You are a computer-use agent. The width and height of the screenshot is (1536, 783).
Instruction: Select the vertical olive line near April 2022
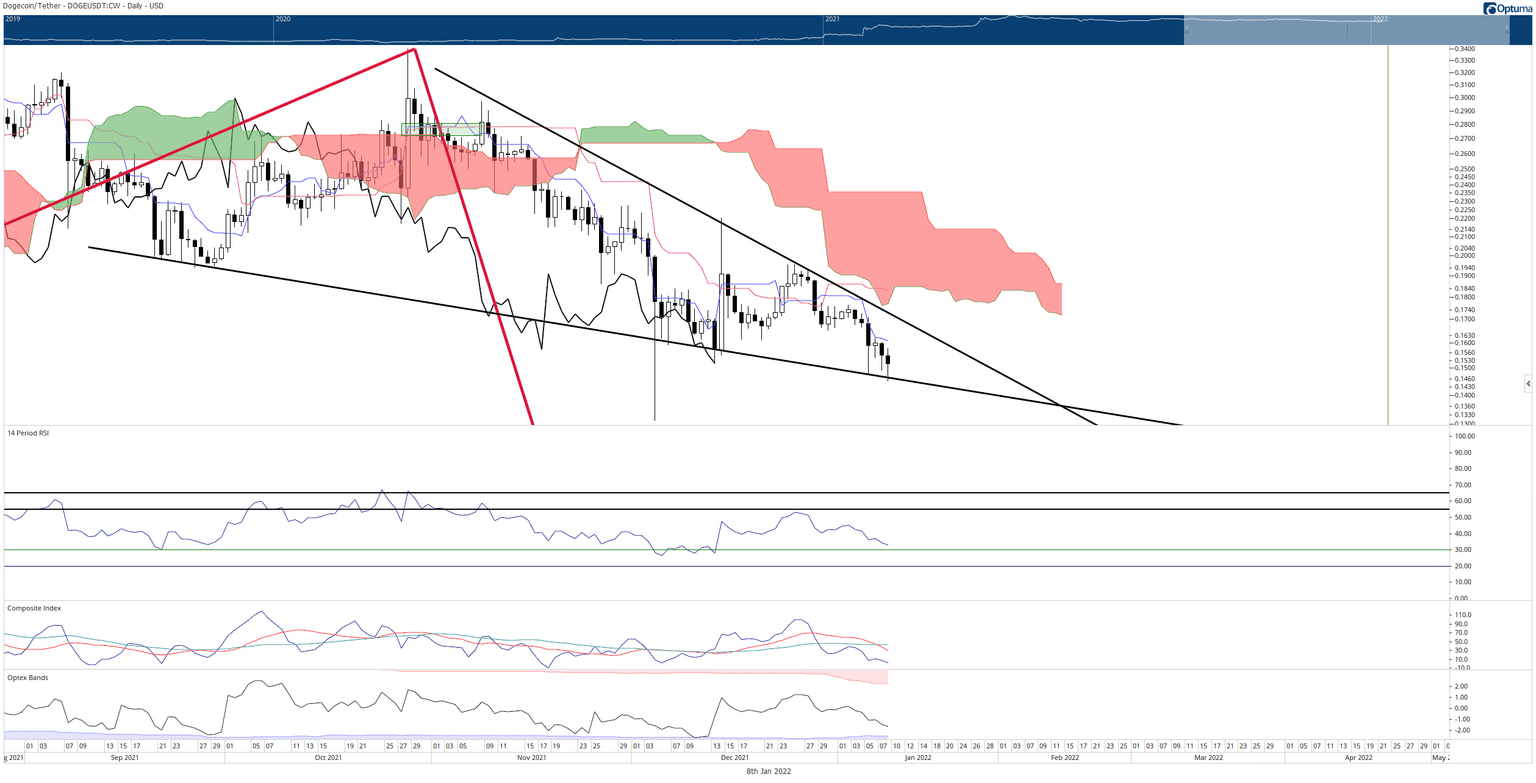click(1388, 235)
